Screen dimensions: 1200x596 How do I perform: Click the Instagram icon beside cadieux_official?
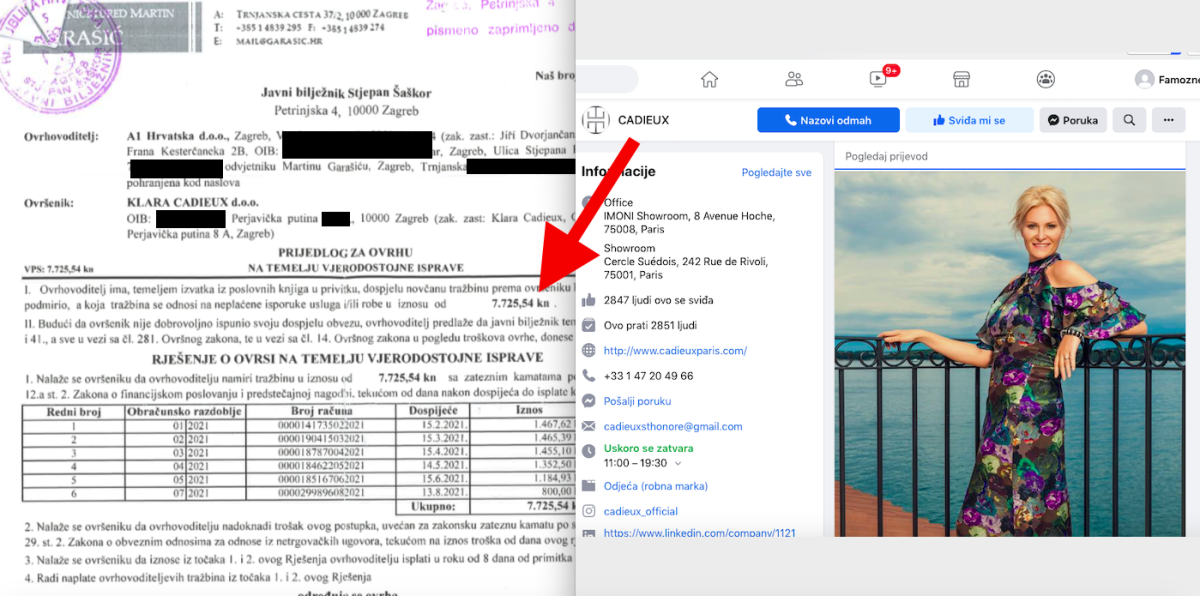pos(589,511)
